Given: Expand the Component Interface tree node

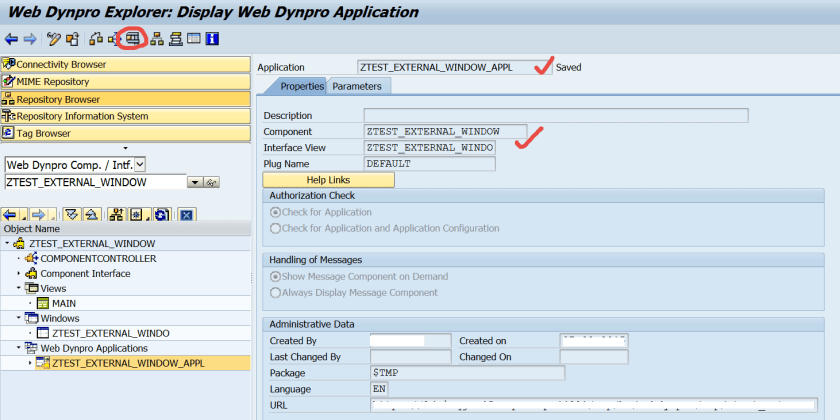Looking at the screenshot, I should pos(18,273).
